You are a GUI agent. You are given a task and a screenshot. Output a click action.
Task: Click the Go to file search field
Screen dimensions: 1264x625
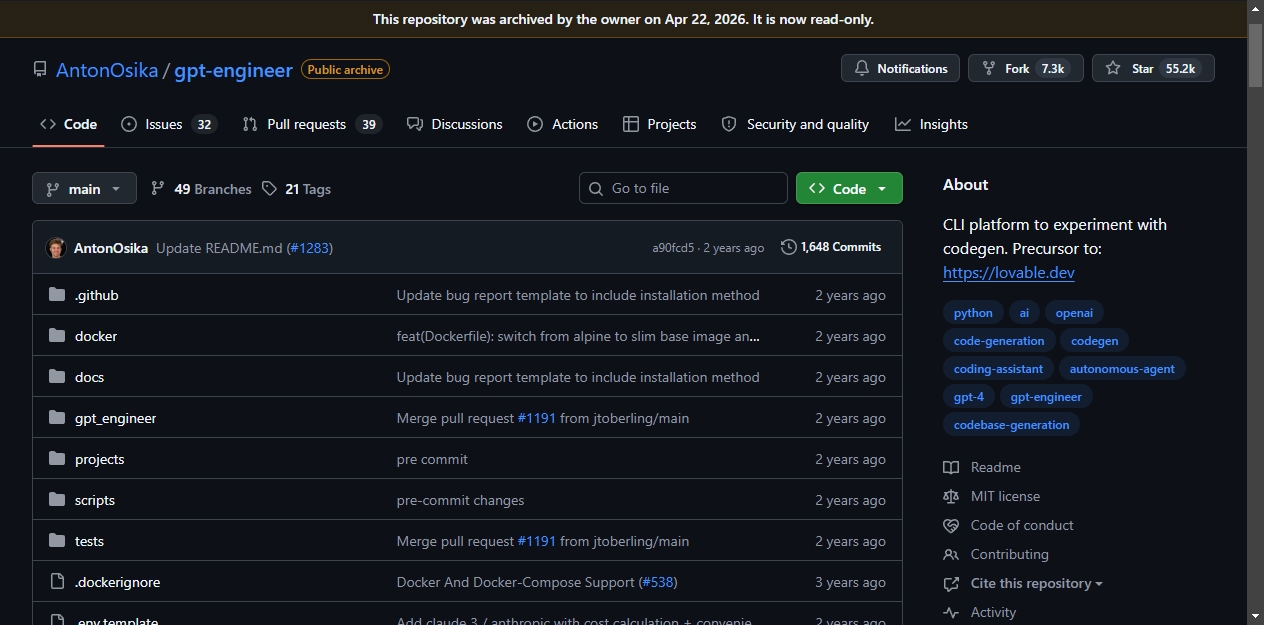pyautogui.click(x=683, y=188)
